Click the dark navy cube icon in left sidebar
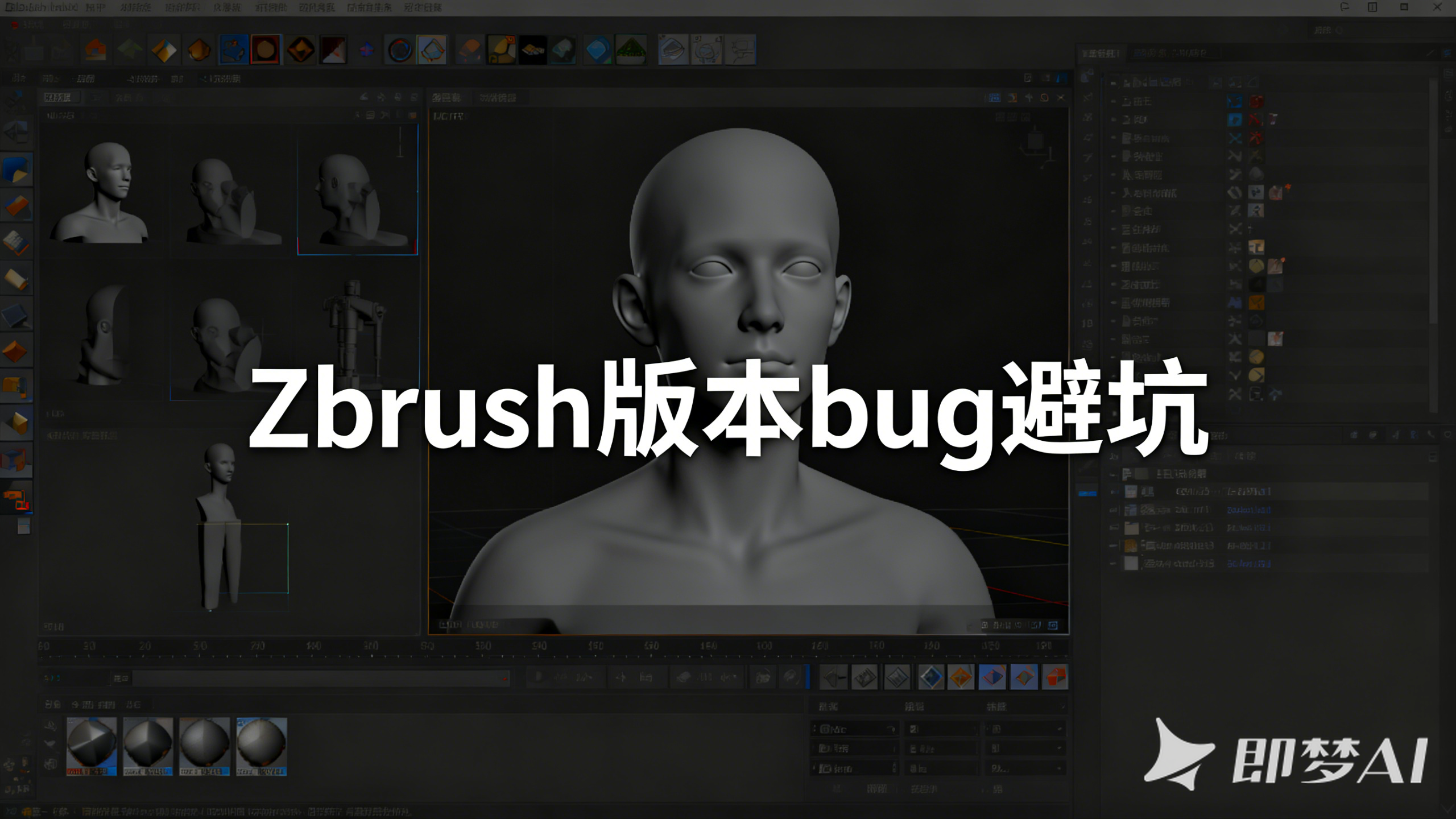Screen dimensions: 1456x819 16,316
